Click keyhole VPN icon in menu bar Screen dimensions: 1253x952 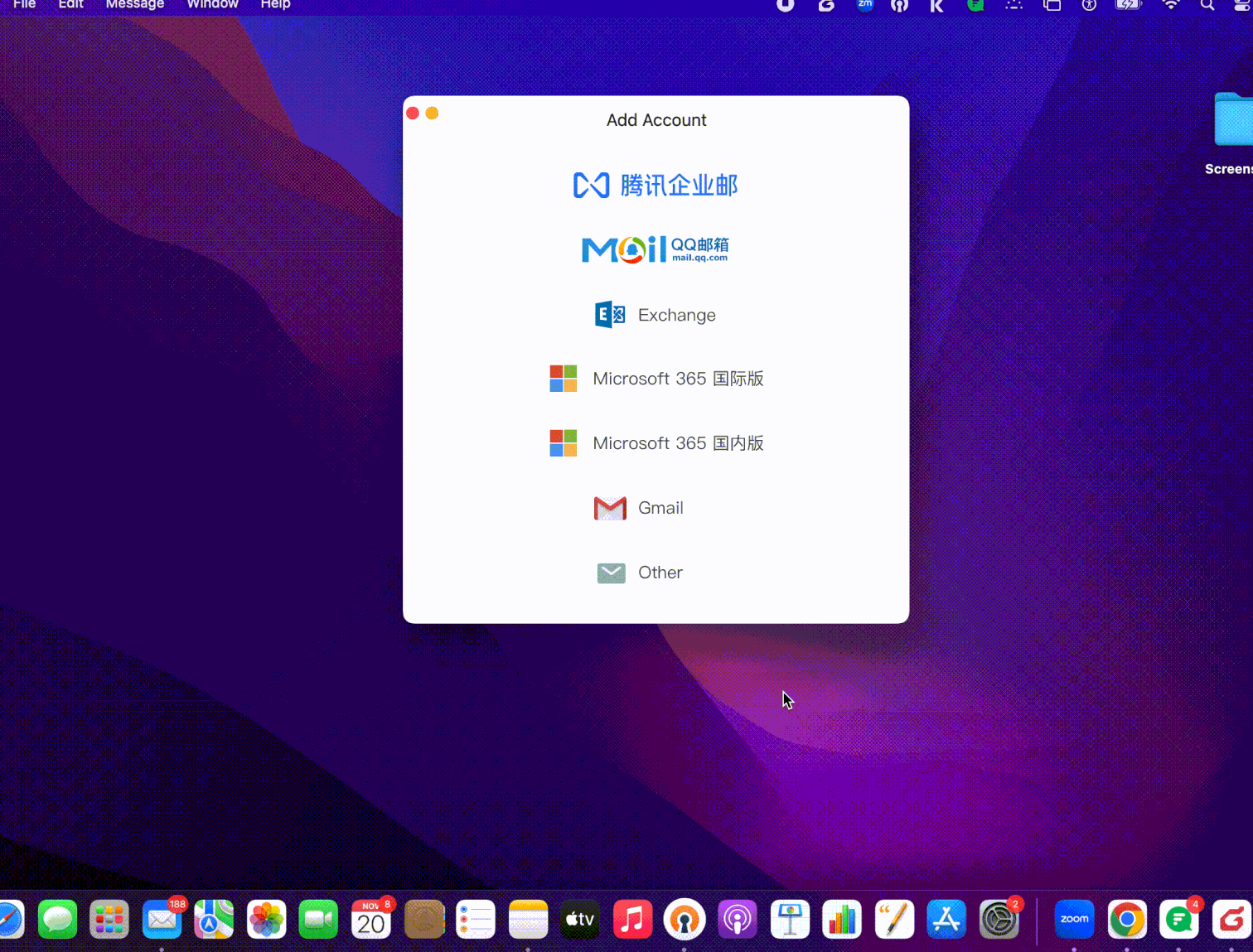pos(899,4)
